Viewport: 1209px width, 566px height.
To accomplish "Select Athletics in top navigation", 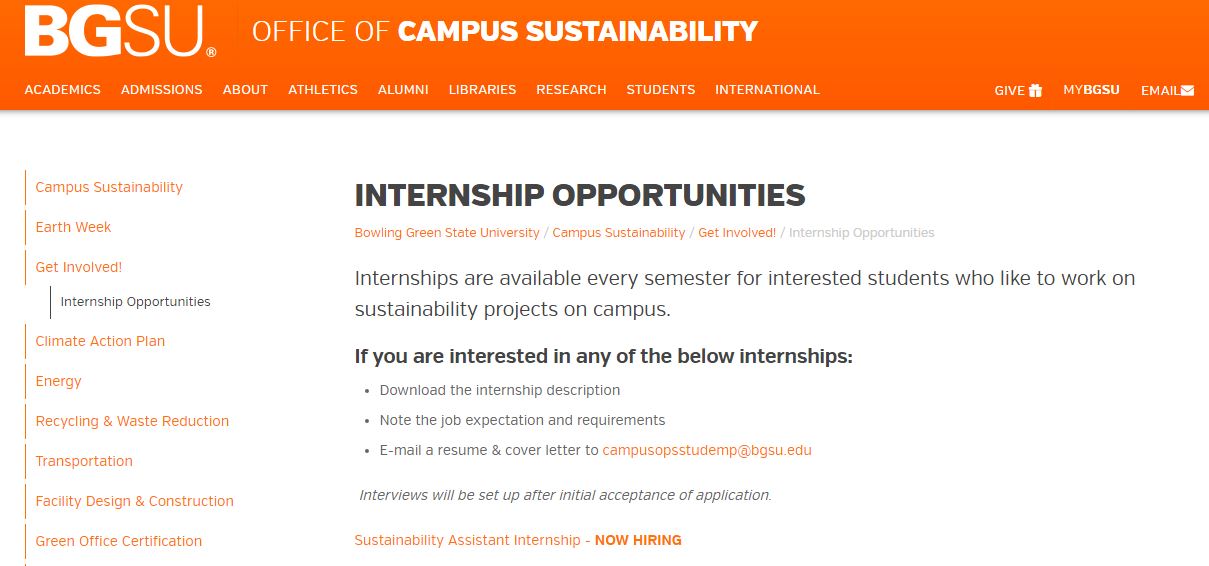I will (322, 90).
